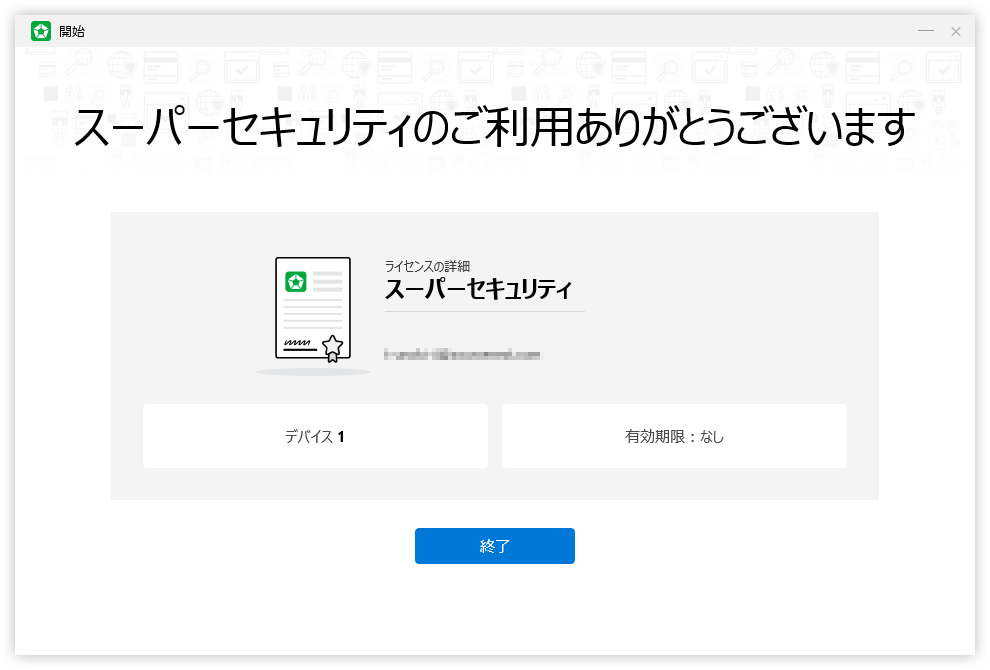Click the signature scribble on the certificate
Viewport: 990px width, 670px height.
pyautogui.click(x=297, y=343)
